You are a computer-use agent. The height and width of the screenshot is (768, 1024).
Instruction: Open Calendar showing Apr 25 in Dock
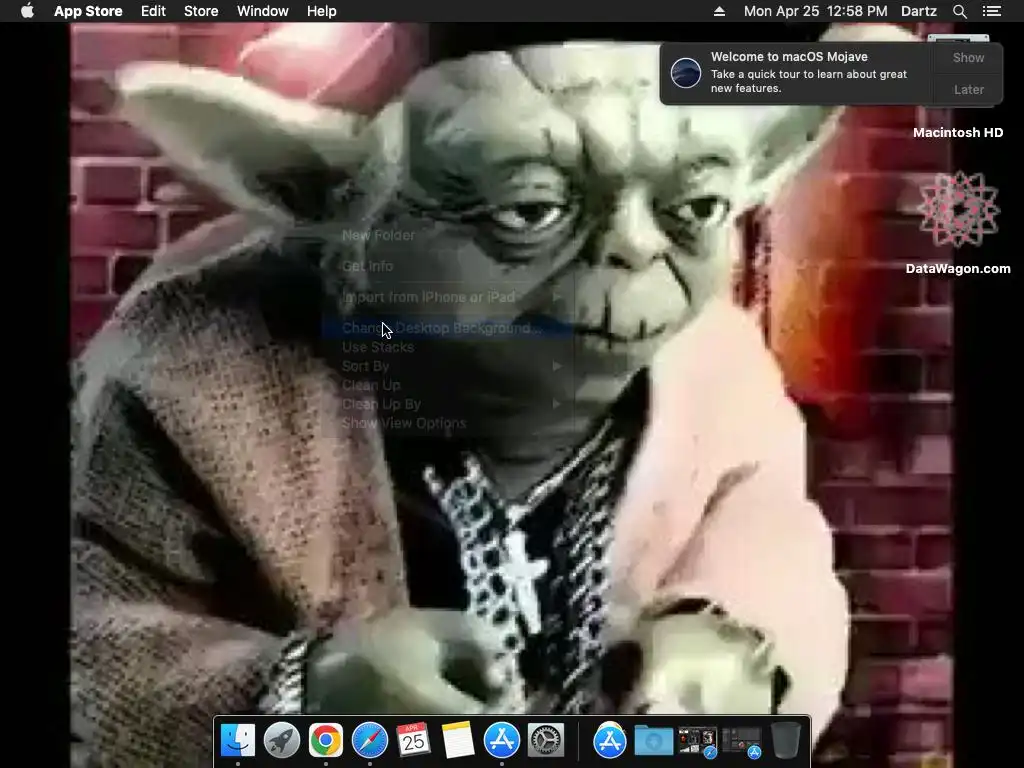tap(413, 741)
